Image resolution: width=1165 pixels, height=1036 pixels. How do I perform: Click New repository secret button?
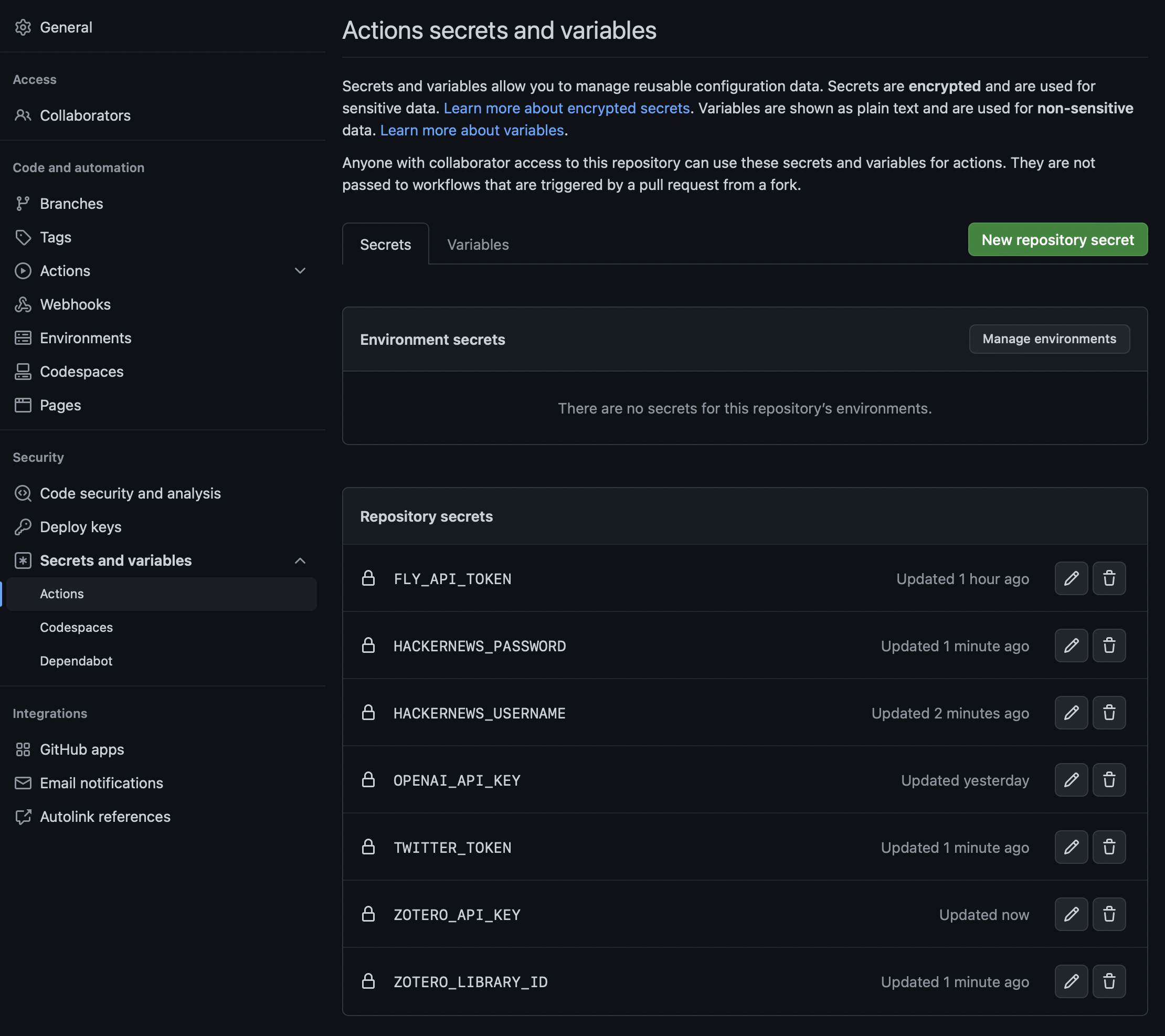[1057, 239]
